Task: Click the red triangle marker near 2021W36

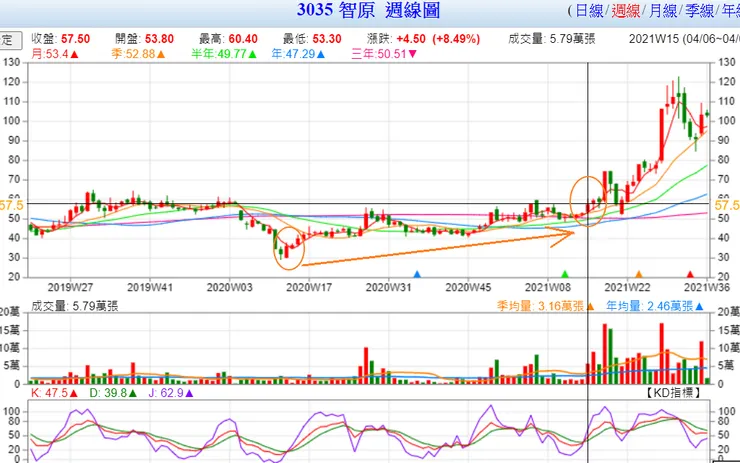Action: [x=690, y=274]
